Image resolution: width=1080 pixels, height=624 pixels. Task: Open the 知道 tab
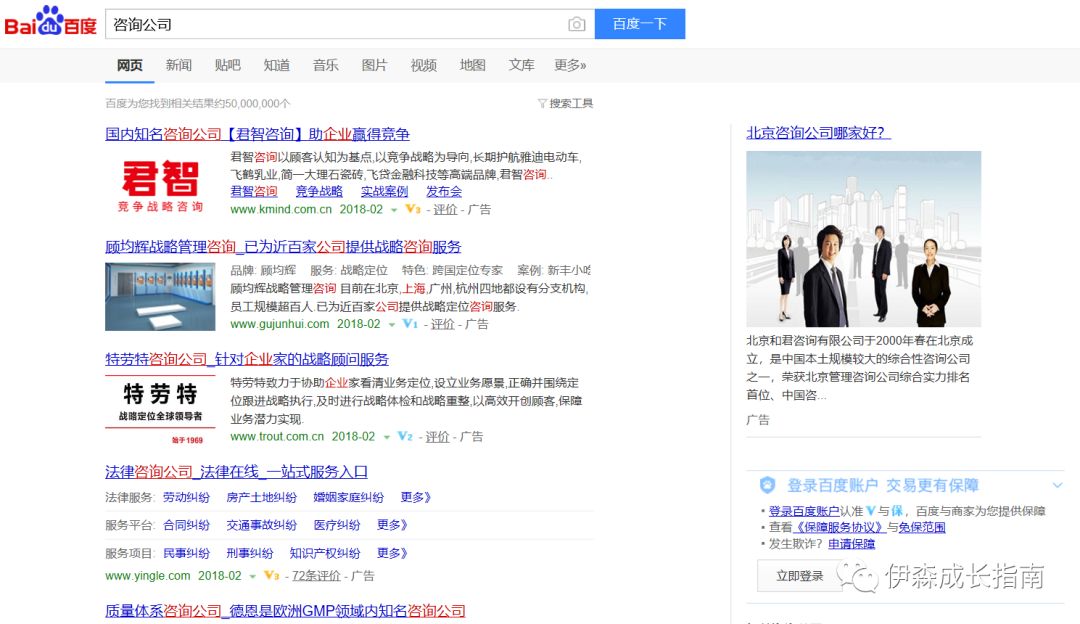point(276,65)
